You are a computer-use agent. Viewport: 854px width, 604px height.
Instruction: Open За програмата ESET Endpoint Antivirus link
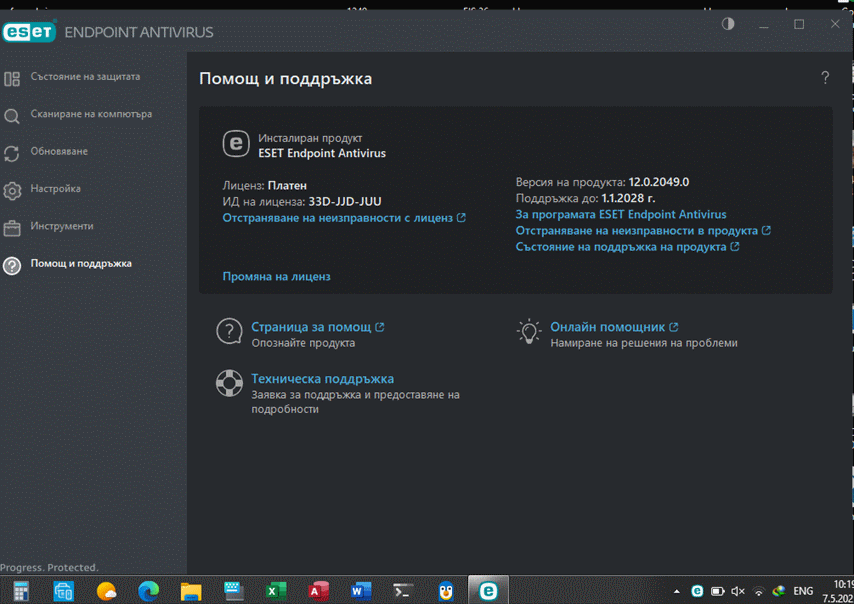pos(621,215)
